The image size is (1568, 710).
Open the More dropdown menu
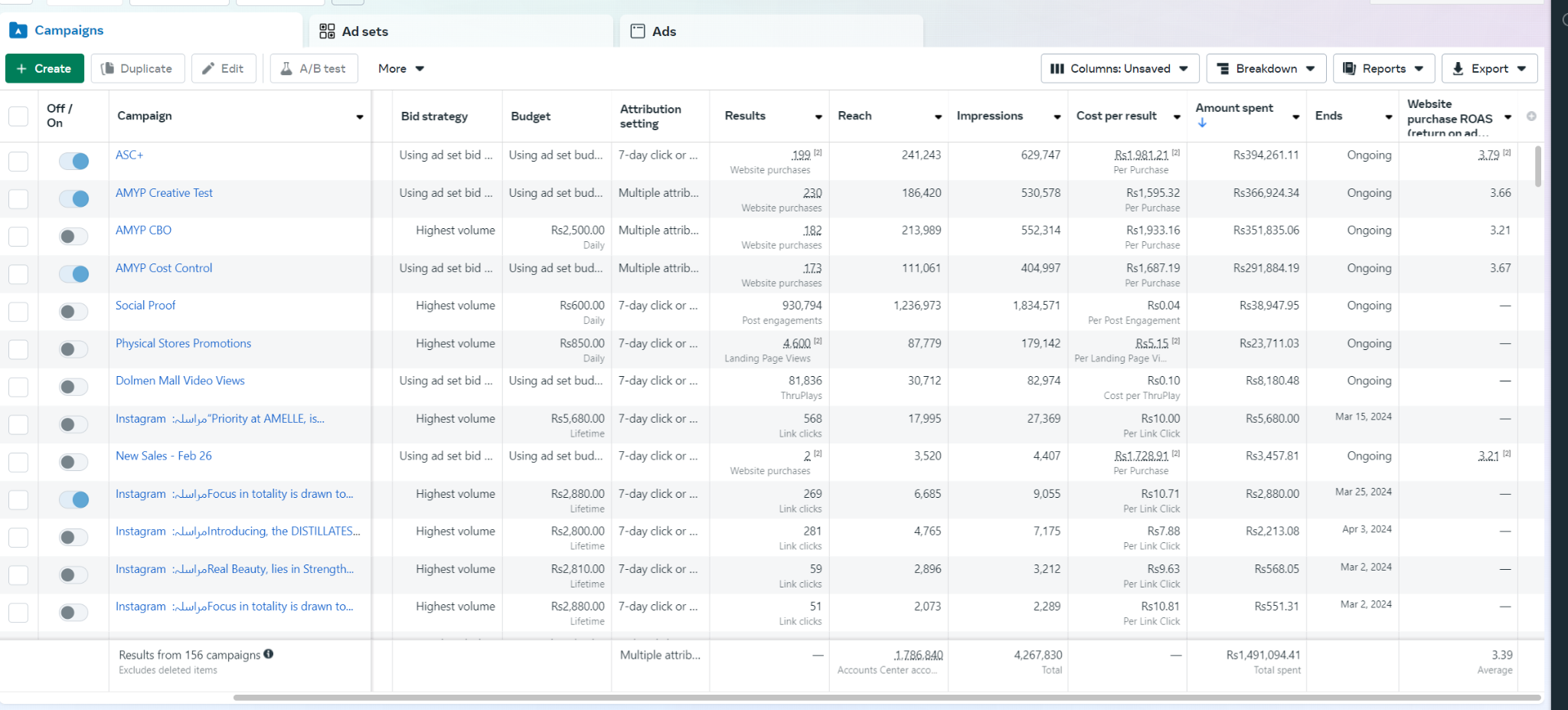pos(400,68)
